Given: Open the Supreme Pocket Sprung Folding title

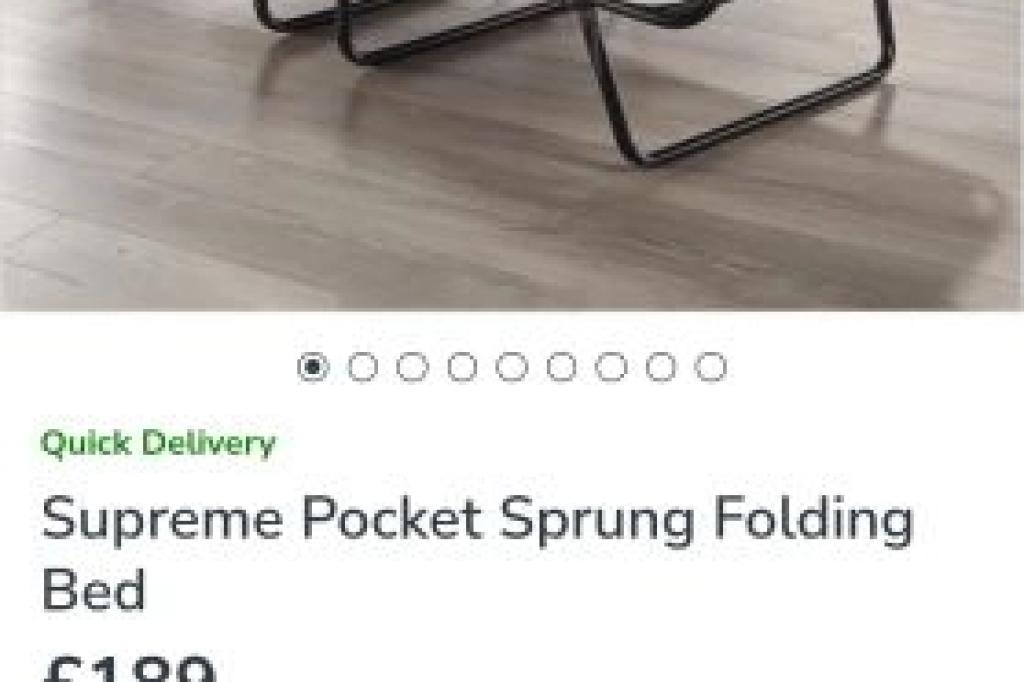Looking at the screenshot, I should 477,553.
